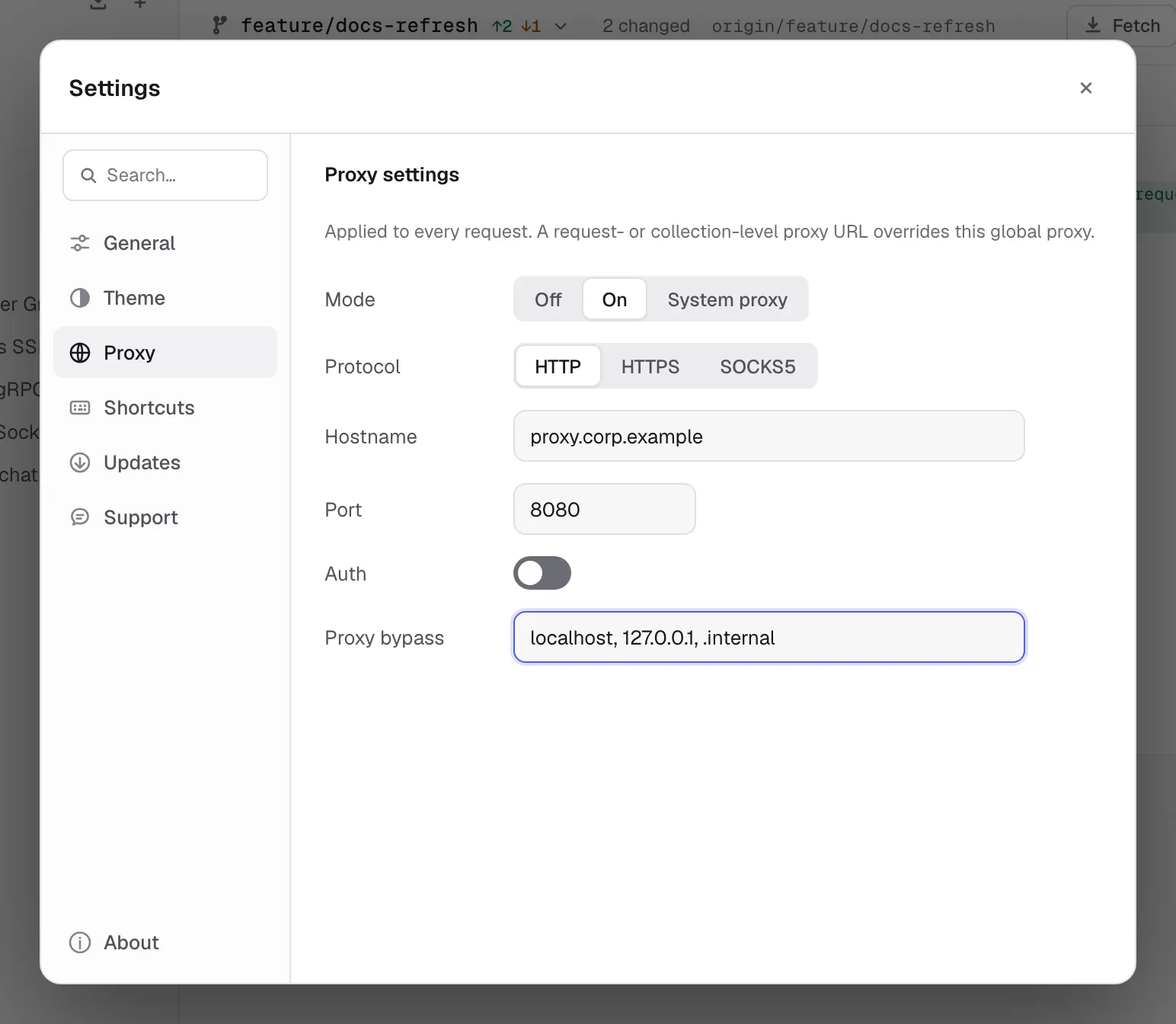Viewport: 1176px width, 1024px height.
Task: Open Support settings section
Action: click(165, 517)
